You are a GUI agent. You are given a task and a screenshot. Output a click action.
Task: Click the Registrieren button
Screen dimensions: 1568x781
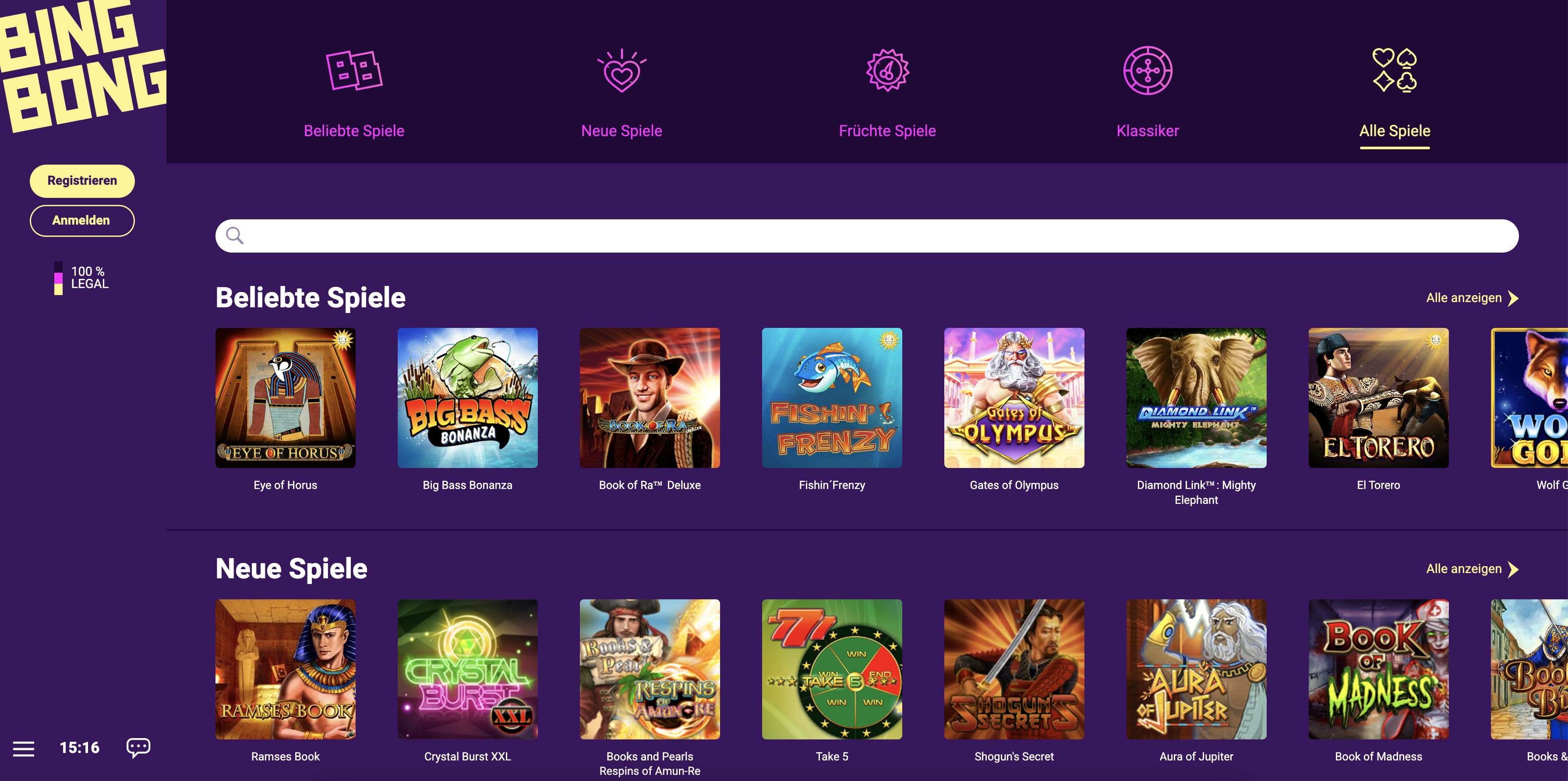(x=82, y=181)
